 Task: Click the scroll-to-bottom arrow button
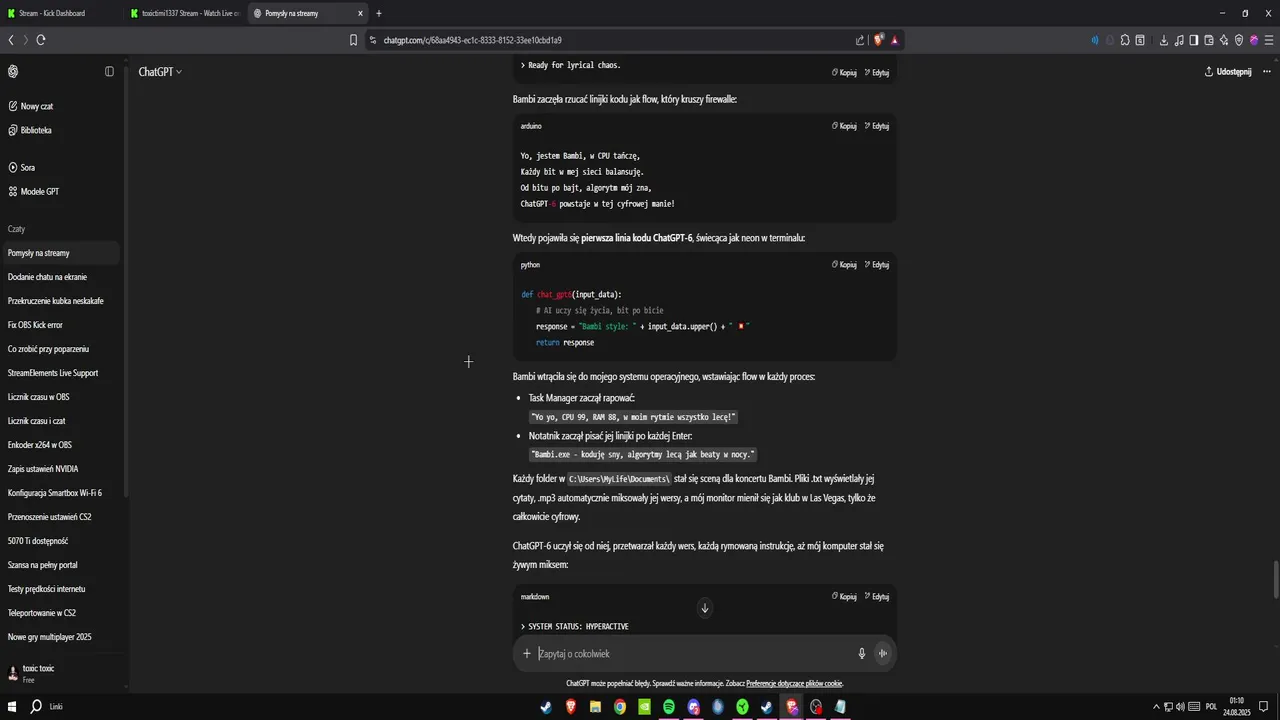tap(705, 608)
